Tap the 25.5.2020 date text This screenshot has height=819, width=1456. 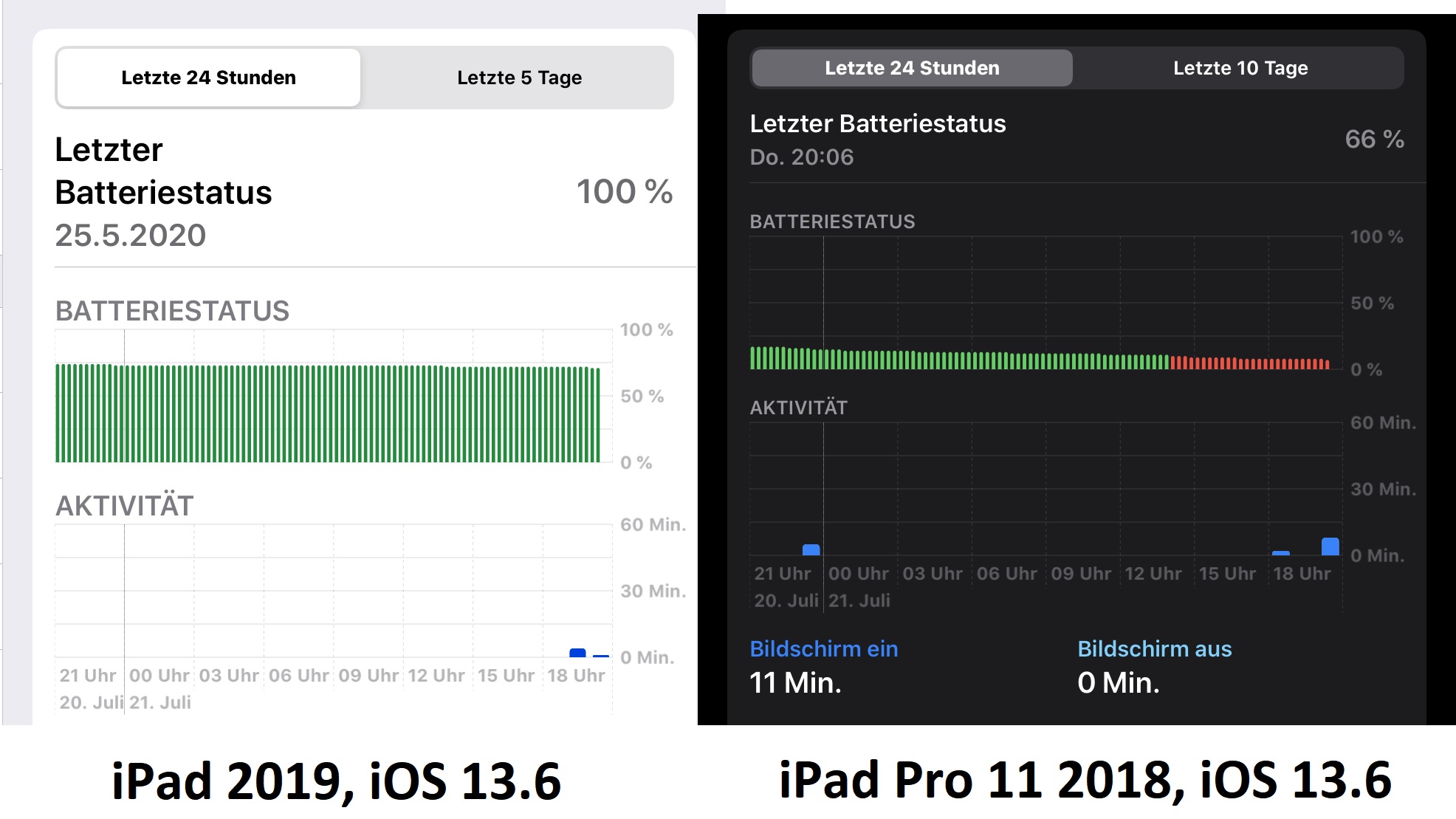coord(131,236)
